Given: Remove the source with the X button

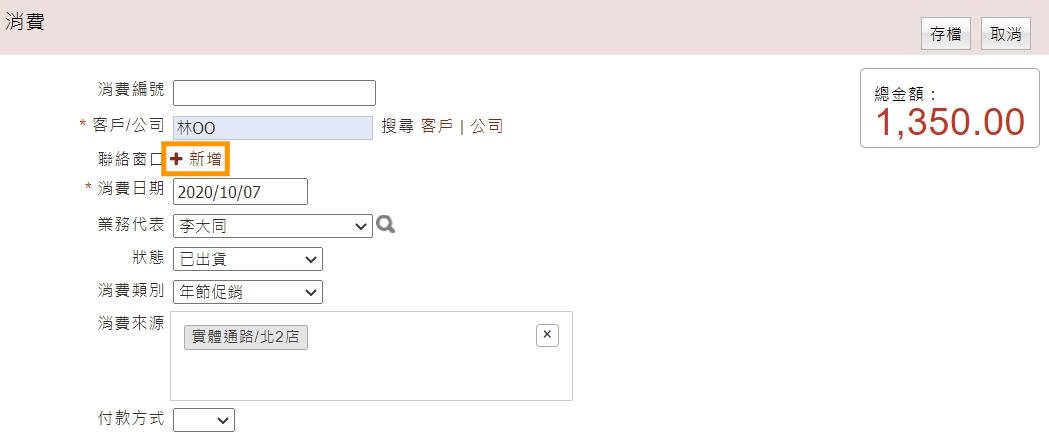Looking at the screenshot, I should 547,335.
